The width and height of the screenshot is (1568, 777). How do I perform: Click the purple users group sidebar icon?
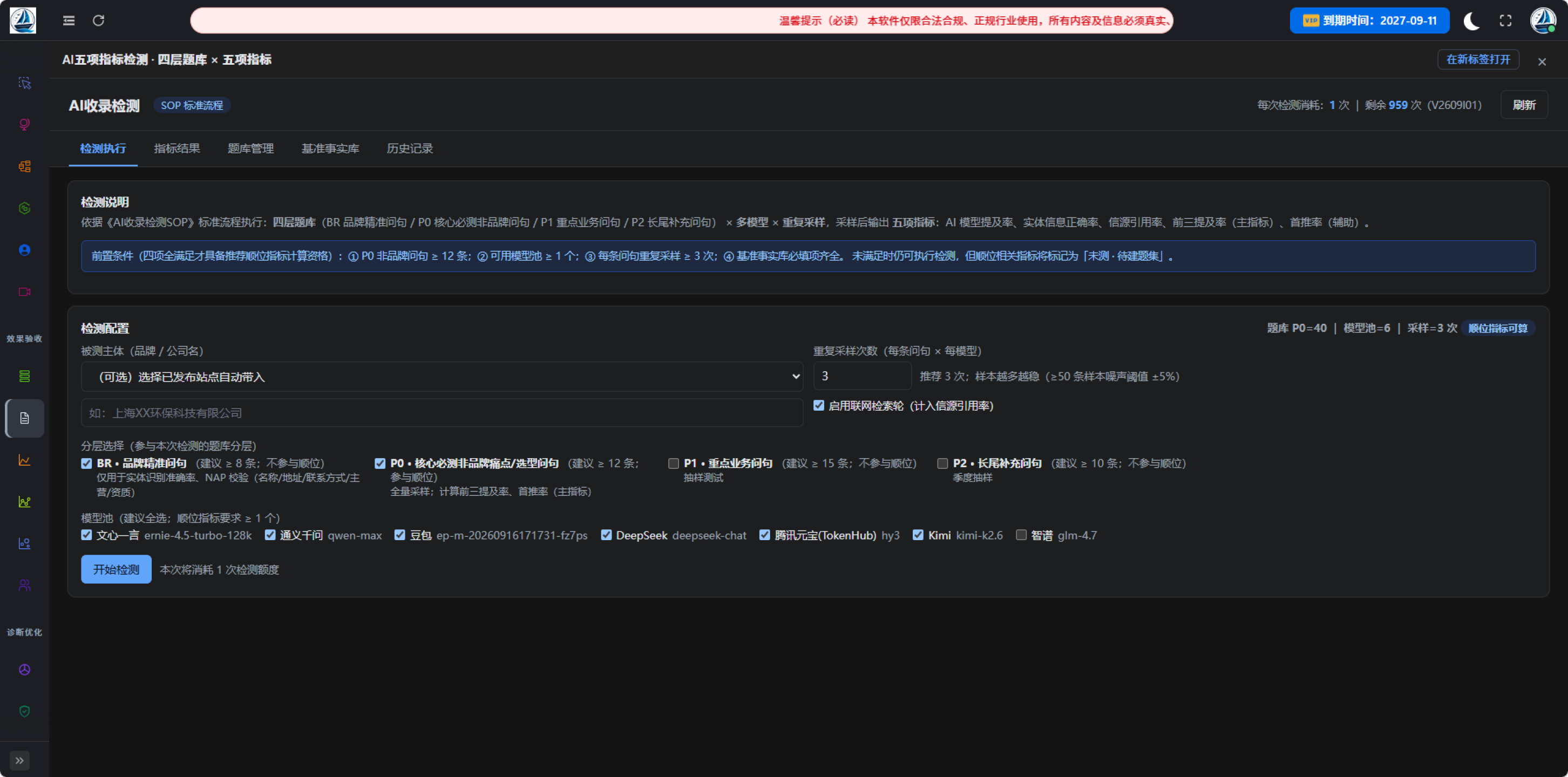pos(24,585)
